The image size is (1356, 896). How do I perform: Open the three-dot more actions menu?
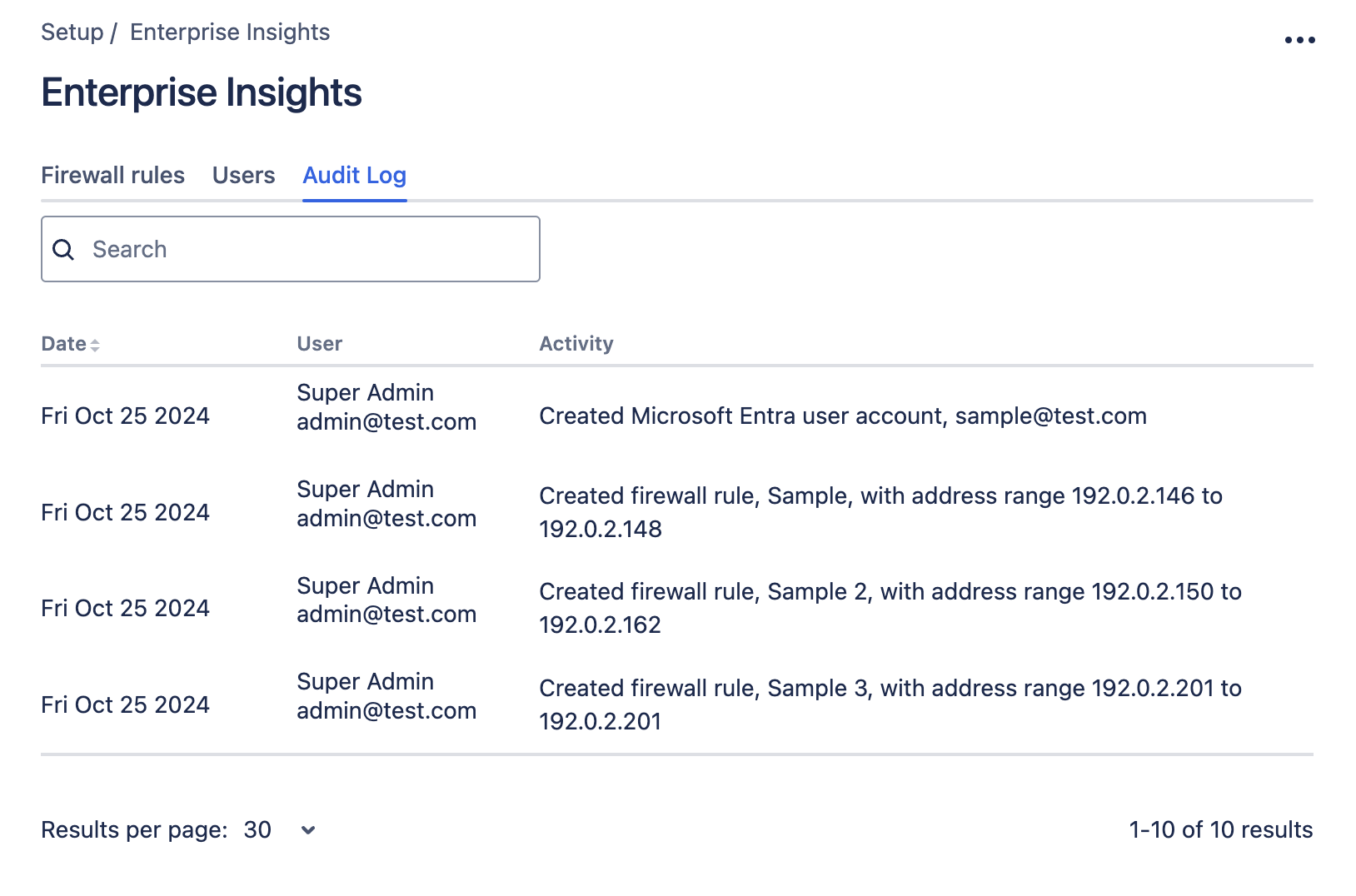pyautogui.click(x=1299, y=40)
